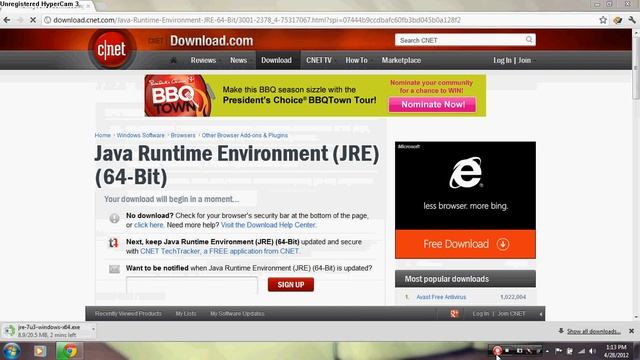Image resolution: width=640 pixels, height=360 pixels.
Task: Show hidden system tray icons
Action: (547, 351)
